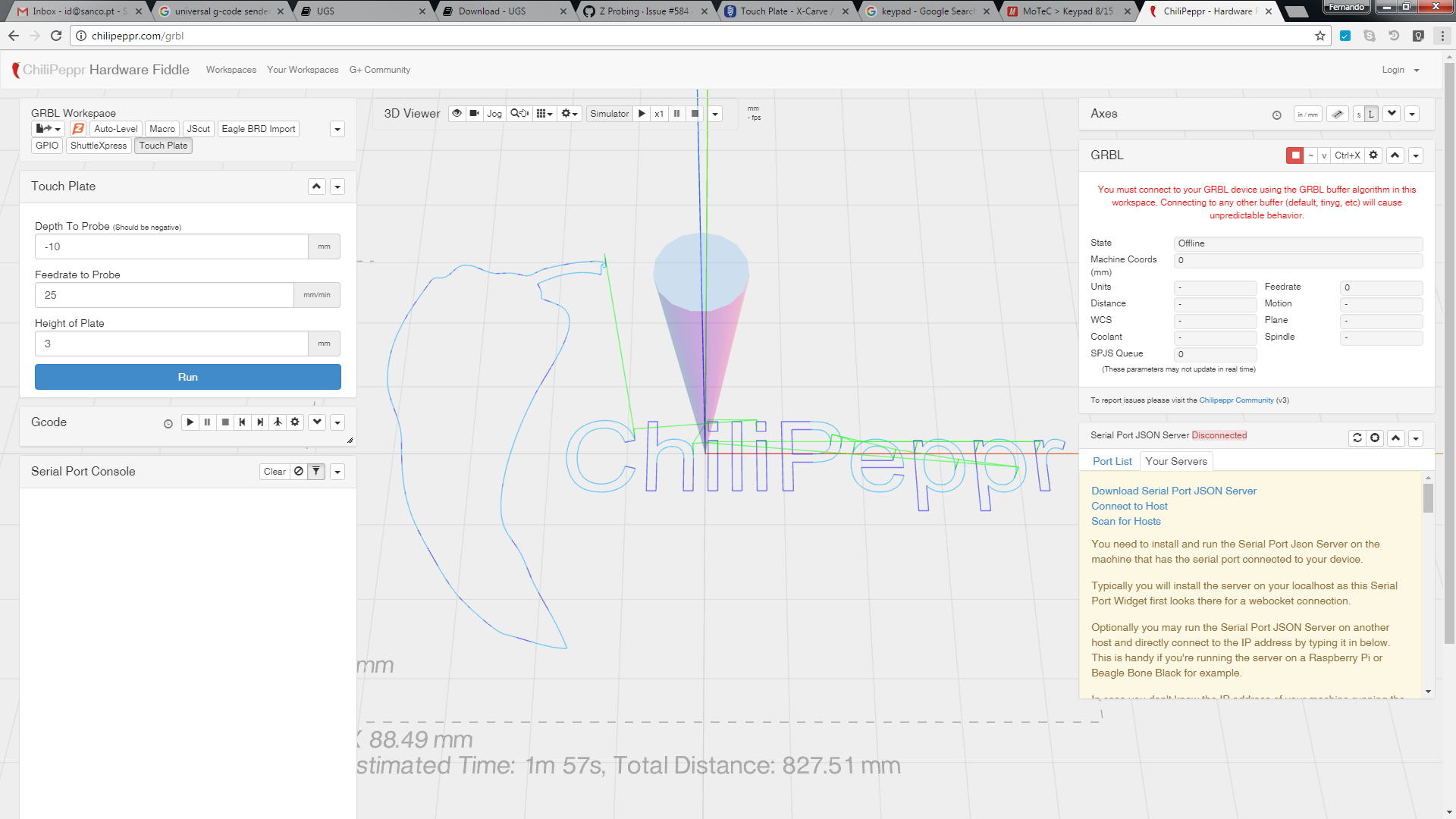Viewport: 1456px width, 819px height.
Task: Click the x1 simulator speed button
Action: tap(659, 114)
